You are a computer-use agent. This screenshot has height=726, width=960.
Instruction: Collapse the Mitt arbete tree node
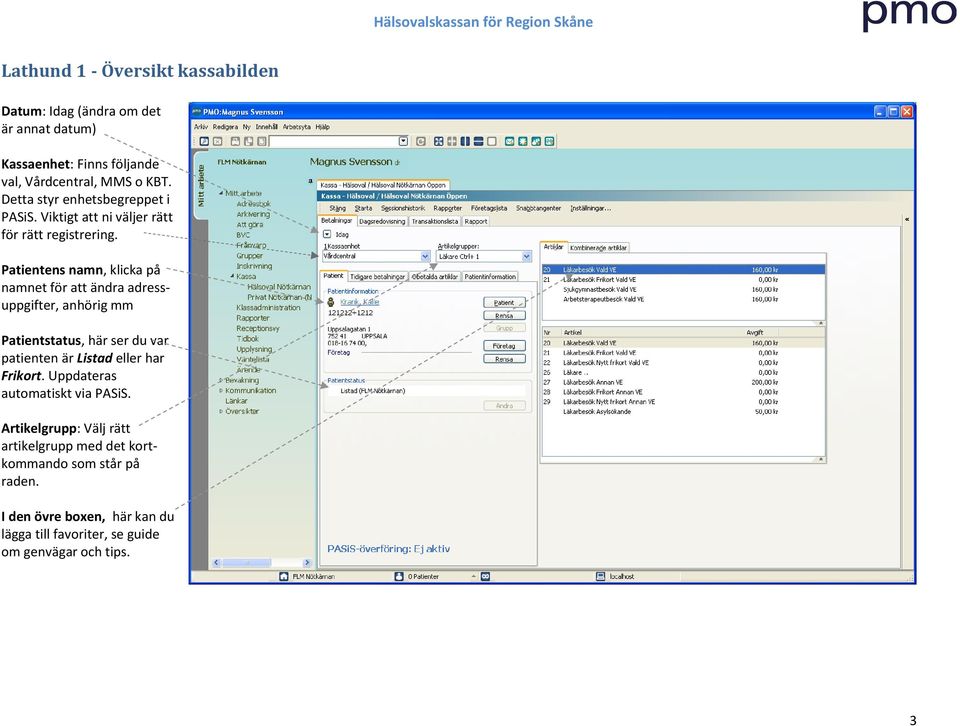221,193
